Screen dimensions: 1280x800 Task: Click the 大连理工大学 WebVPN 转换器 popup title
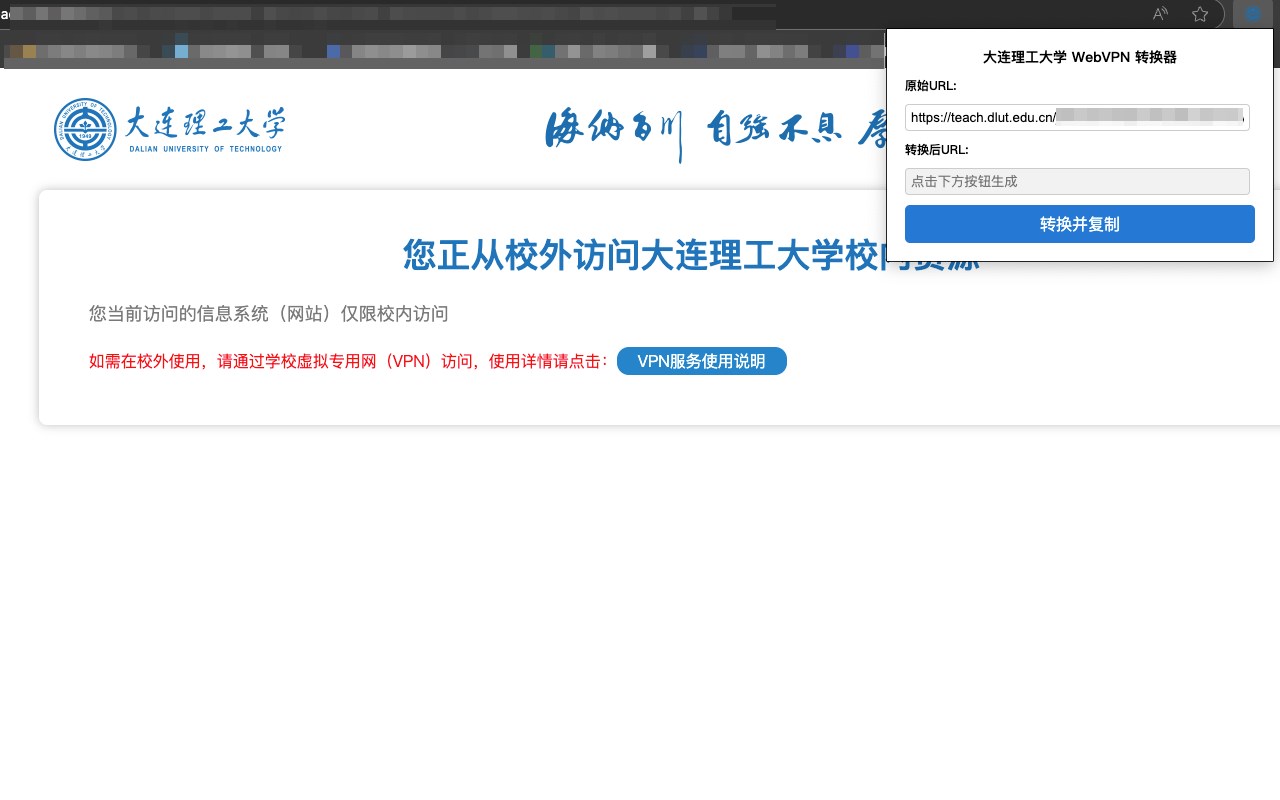pyautogui.click(x=1080, y=57)
